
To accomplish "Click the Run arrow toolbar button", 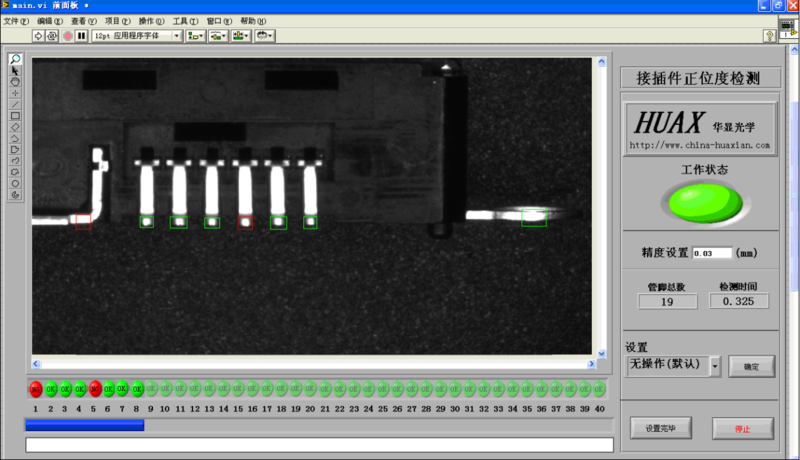I will pyautogui.click(x=39, y=36).
